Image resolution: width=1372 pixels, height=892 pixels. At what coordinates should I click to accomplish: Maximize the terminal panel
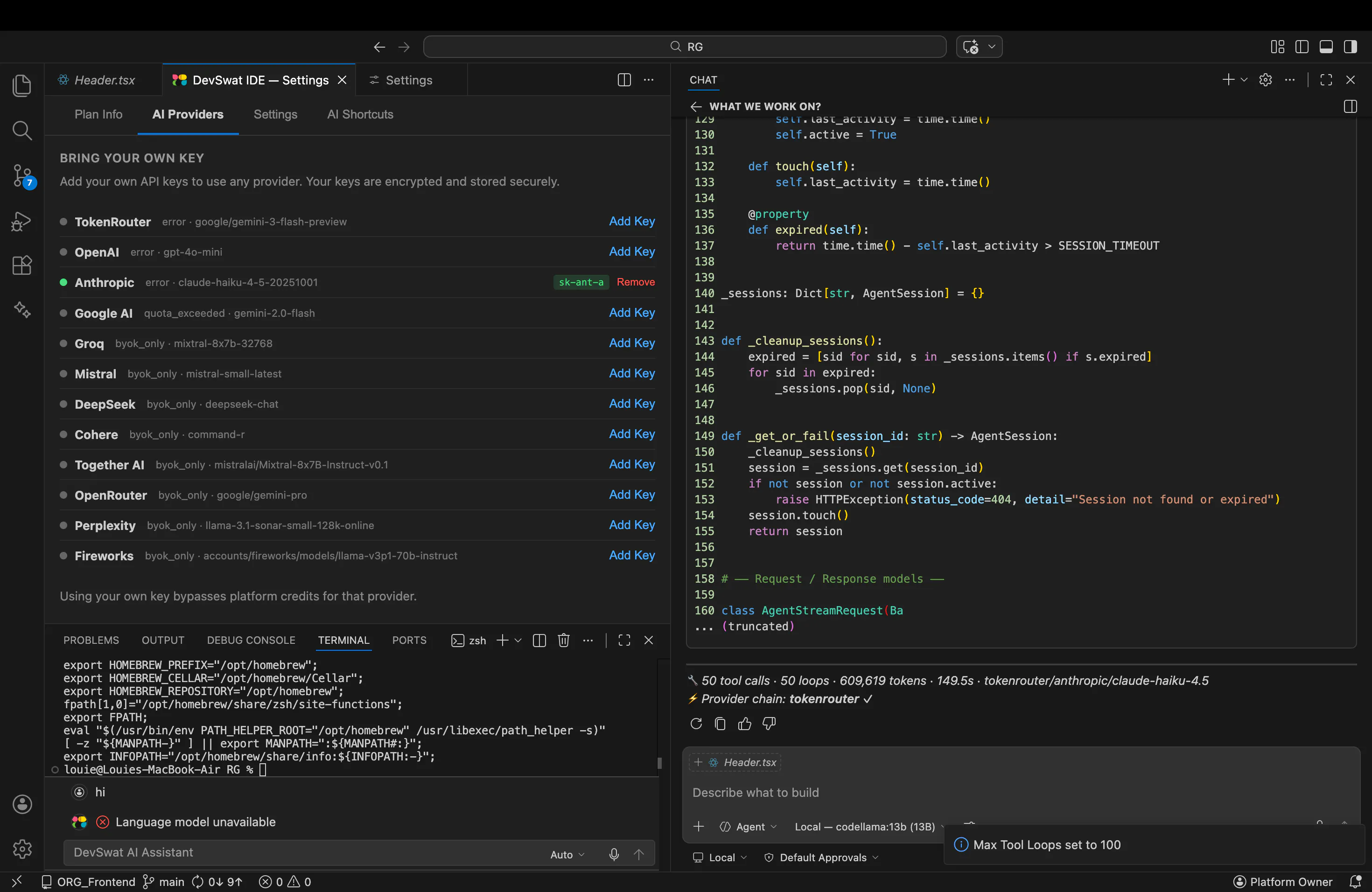pyautogui.click(x=624, y=640)
